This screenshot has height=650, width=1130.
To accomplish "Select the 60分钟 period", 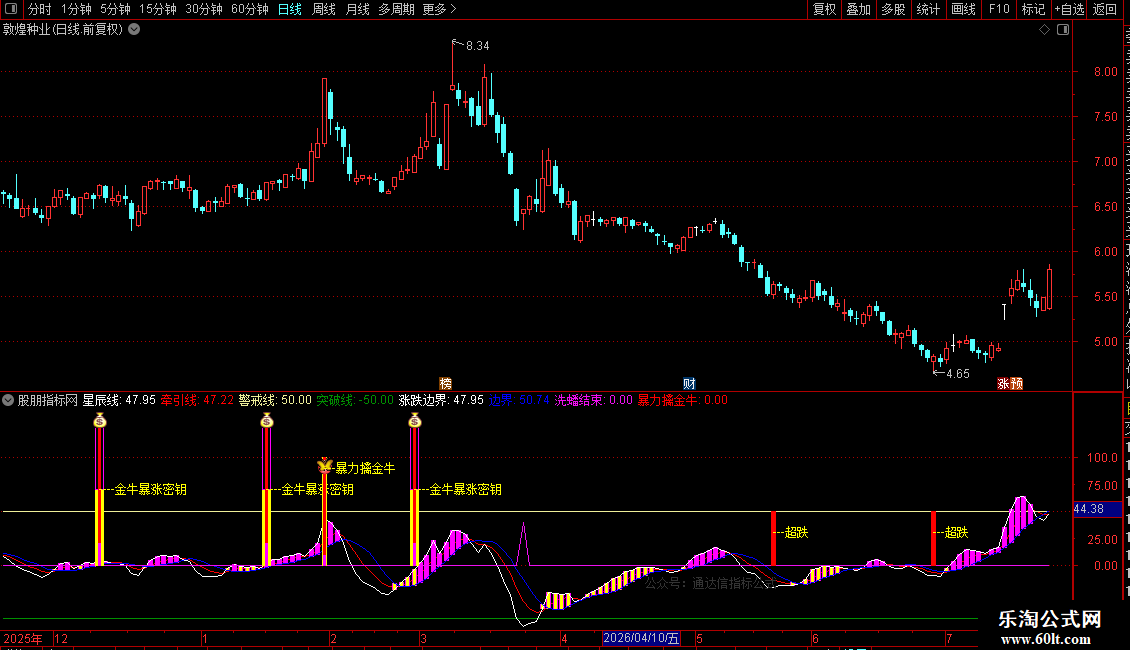I will click(x=250, y=9).
